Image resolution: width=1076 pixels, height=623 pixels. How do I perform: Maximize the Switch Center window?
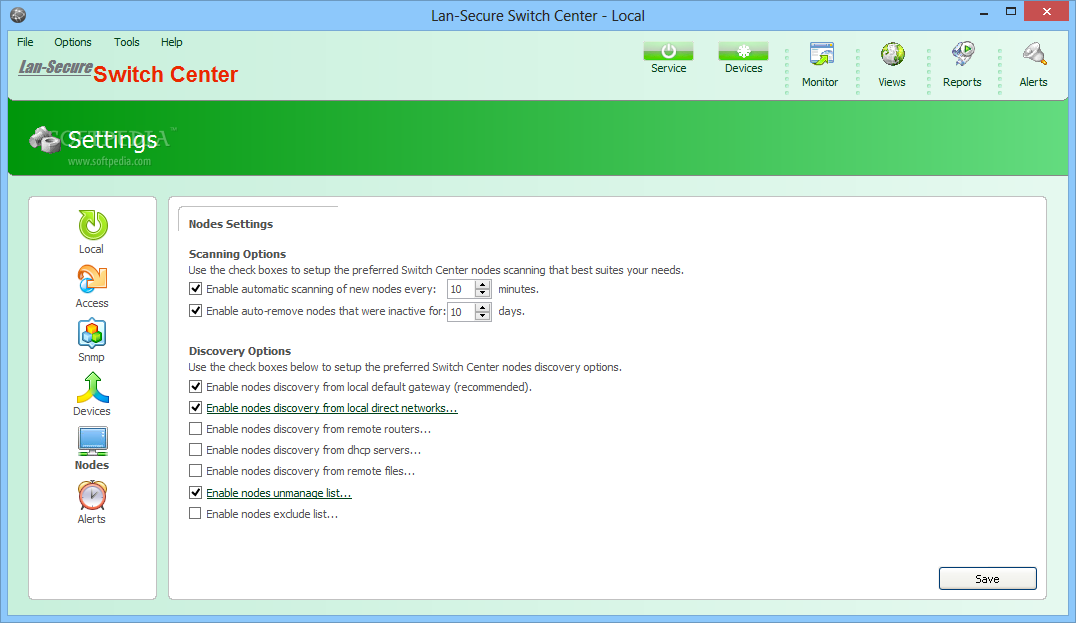pos(1011,12)
